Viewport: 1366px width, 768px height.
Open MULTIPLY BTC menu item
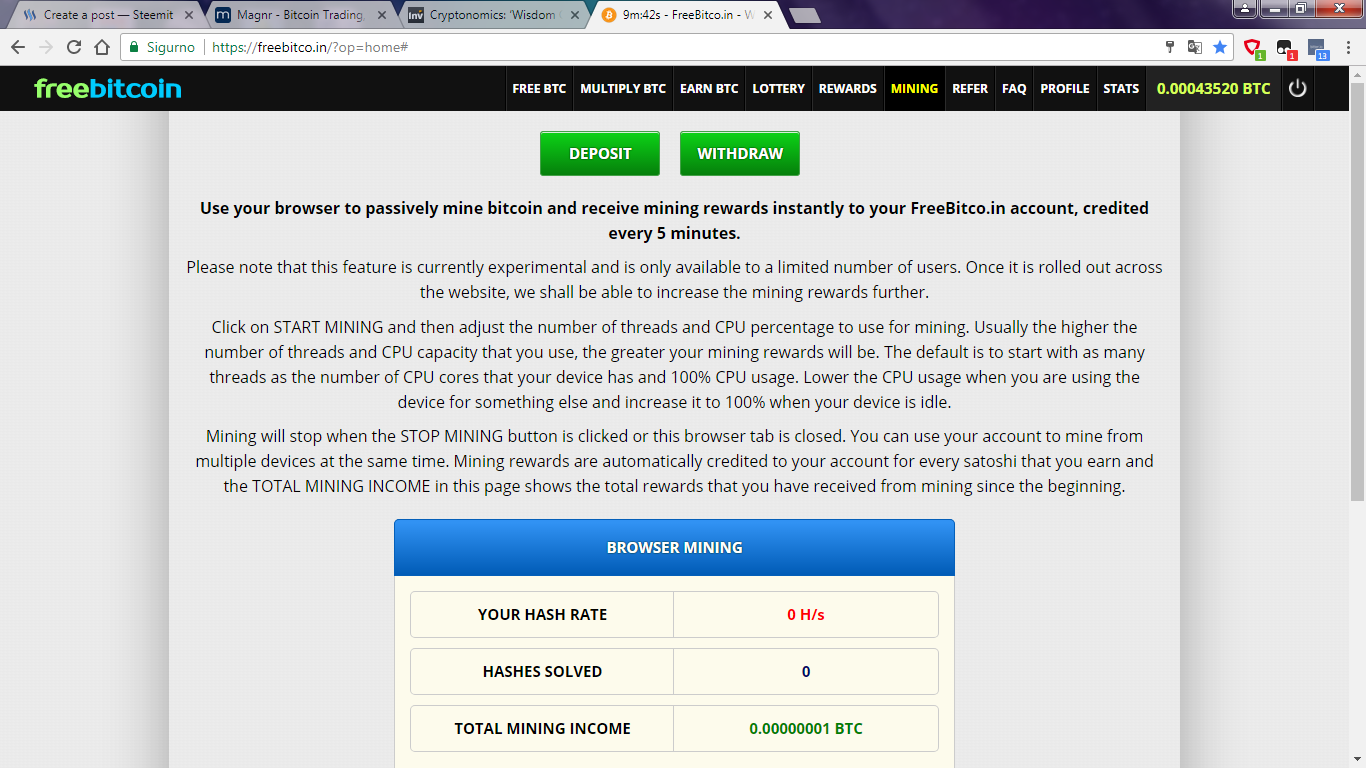click(x=623, y=89)
